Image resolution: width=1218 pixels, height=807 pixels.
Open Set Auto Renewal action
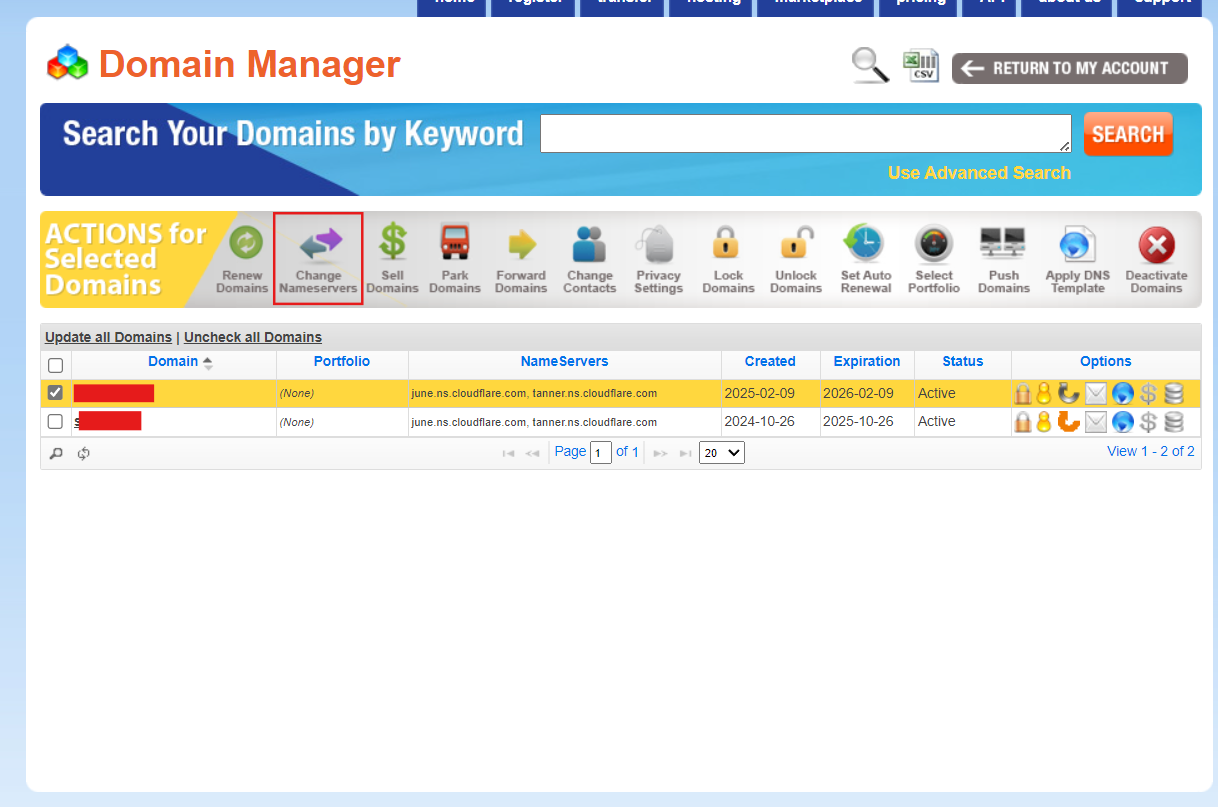click(x=865, y=245)
